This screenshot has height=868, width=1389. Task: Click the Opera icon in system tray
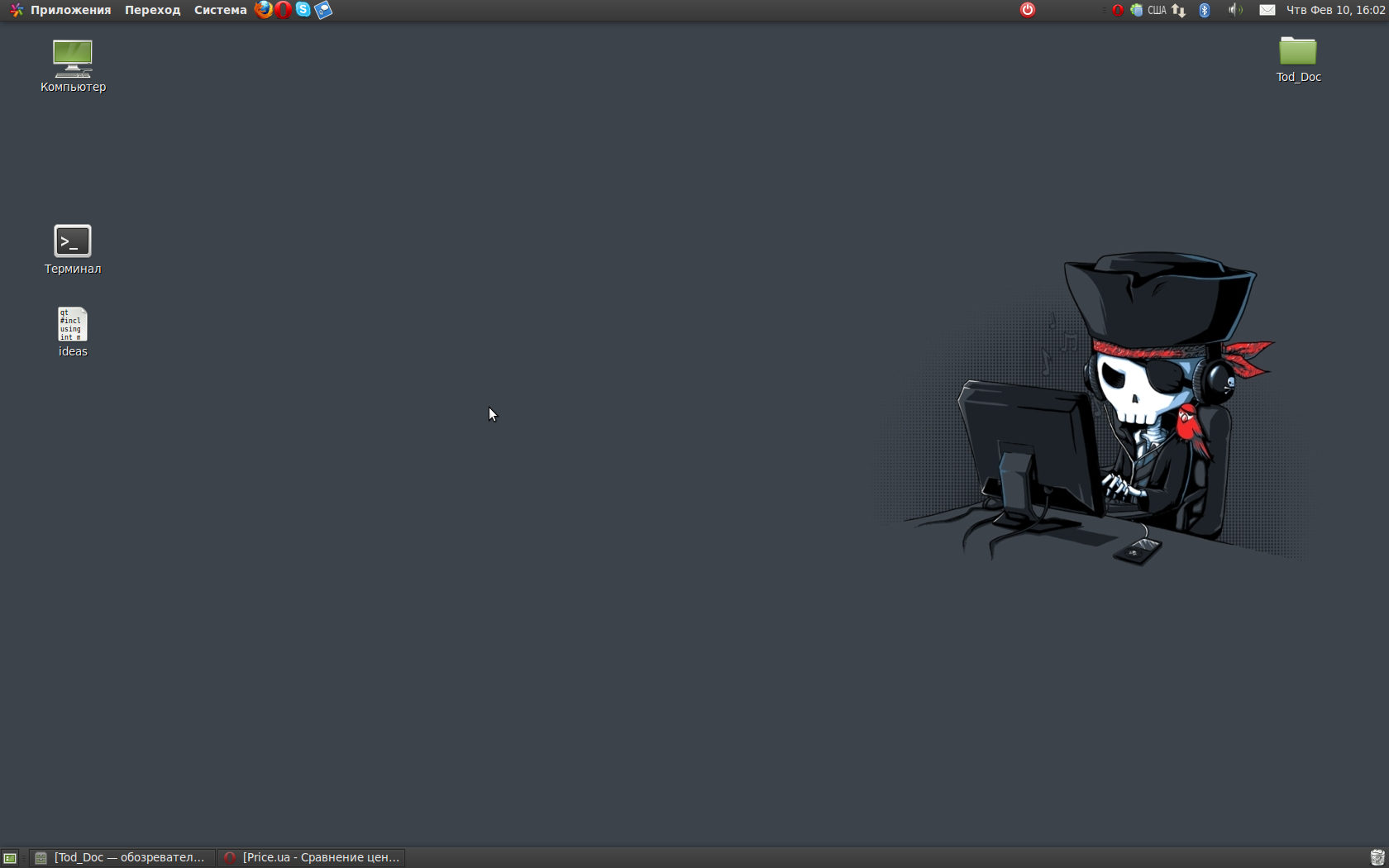pos(1117,10)
